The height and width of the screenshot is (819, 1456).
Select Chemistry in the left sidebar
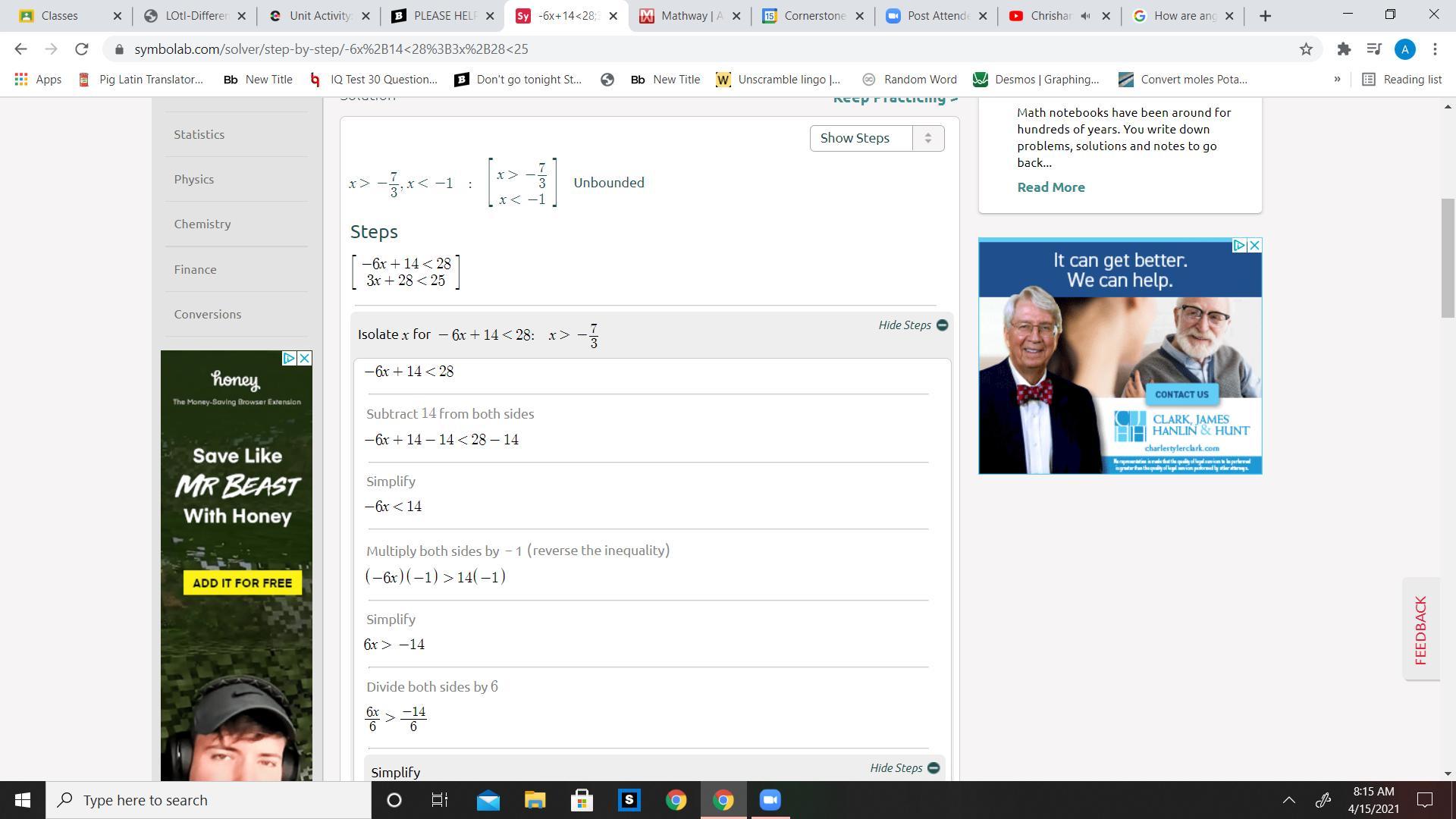202,224
